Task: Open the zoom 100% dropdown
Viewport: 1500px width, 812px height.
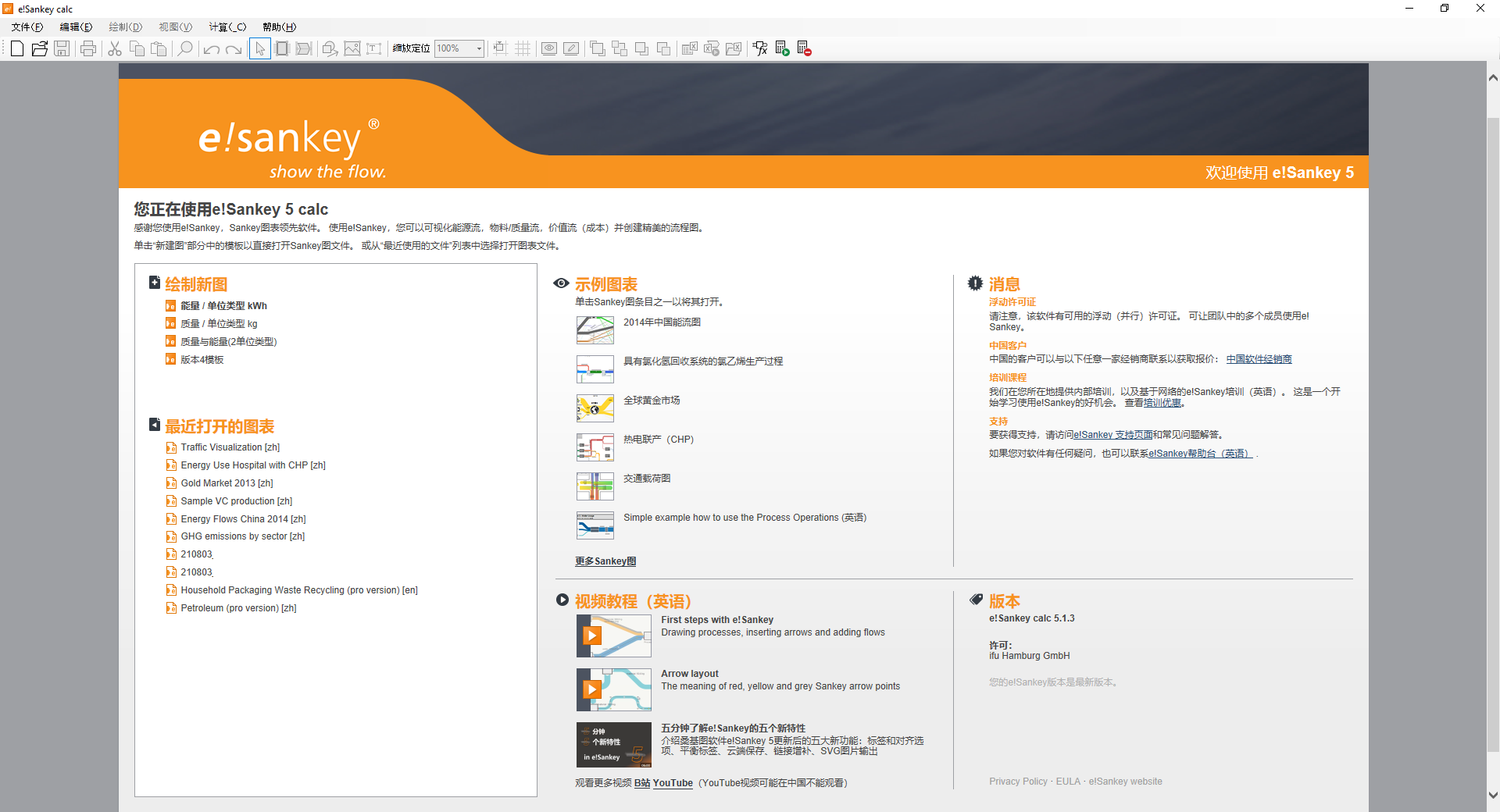Action: 479,48
